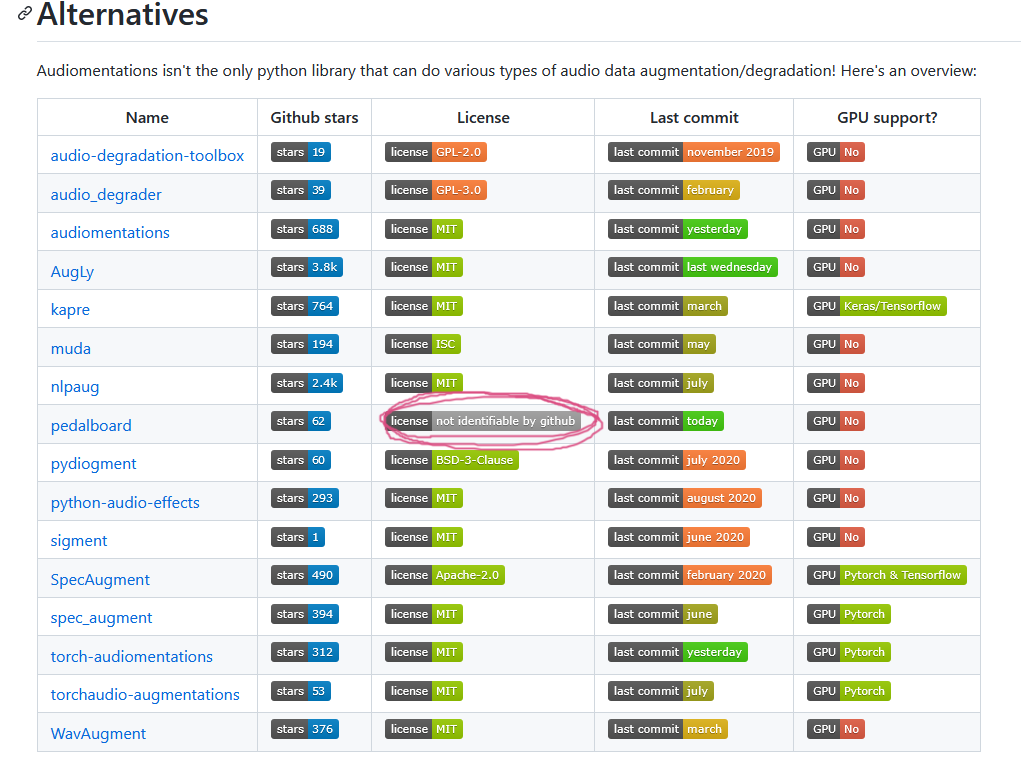Open the WavAugment link
The width and height of the screenshot is (1021, 760).
[98, 733]
